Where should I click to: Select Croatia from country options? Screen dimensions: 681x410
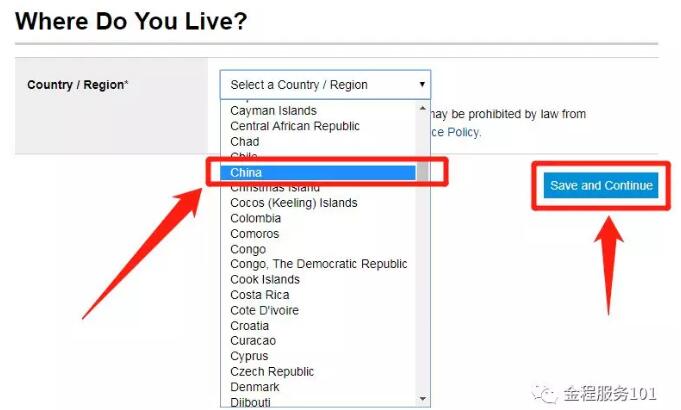pos(249,326)
